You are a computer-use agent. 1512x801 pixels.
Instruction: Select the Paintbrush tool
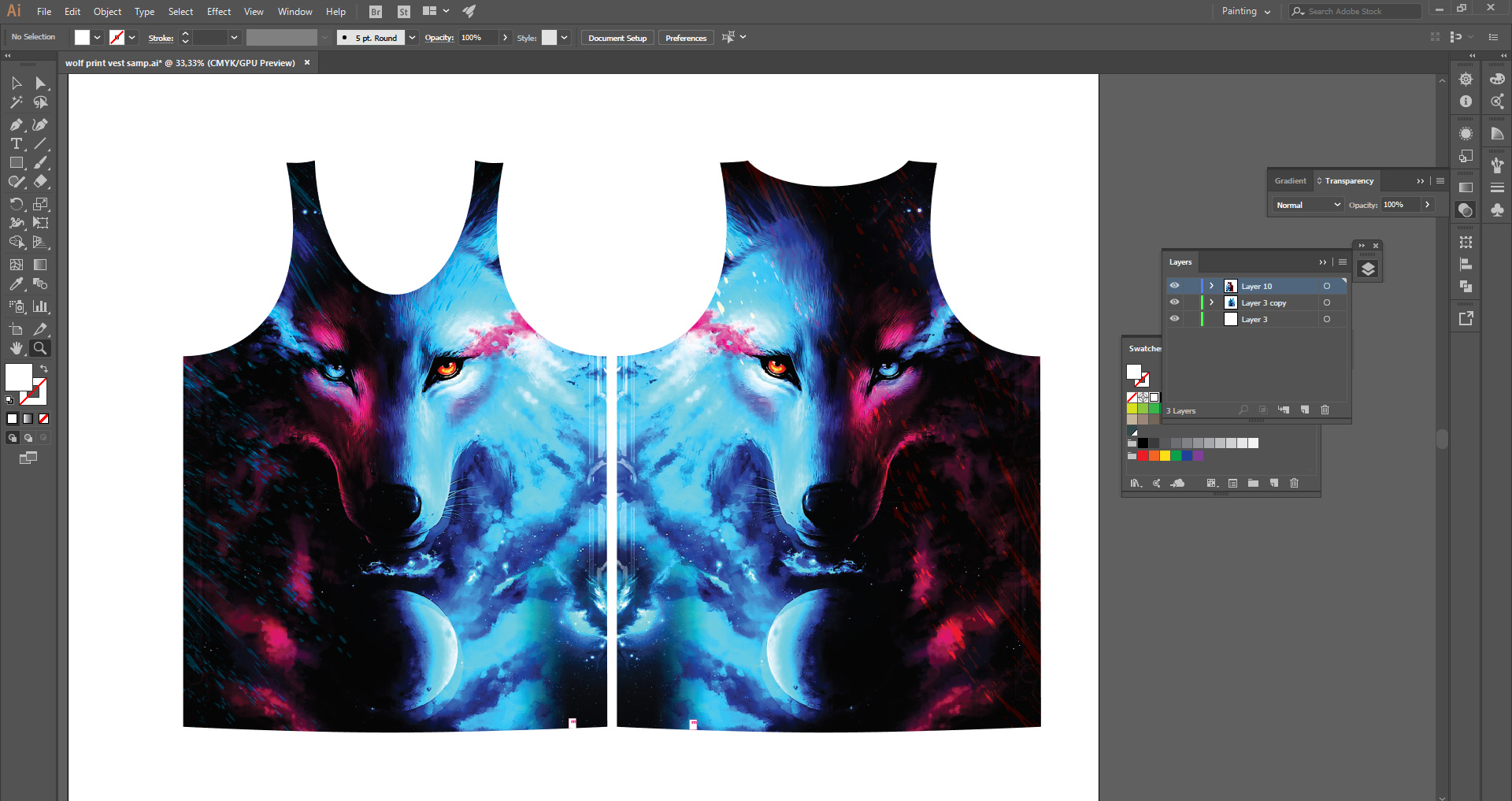click(x=40, y=162)
